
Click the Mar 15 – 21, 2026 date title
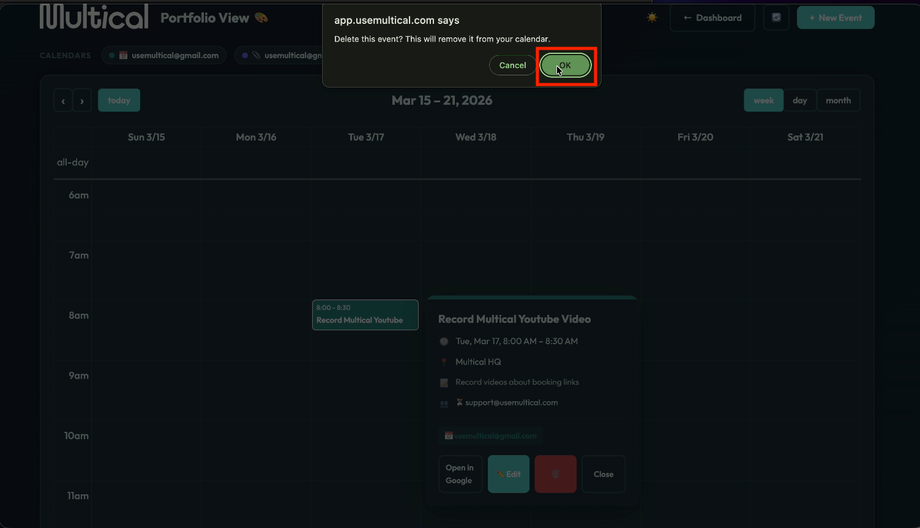coord(442,100)
